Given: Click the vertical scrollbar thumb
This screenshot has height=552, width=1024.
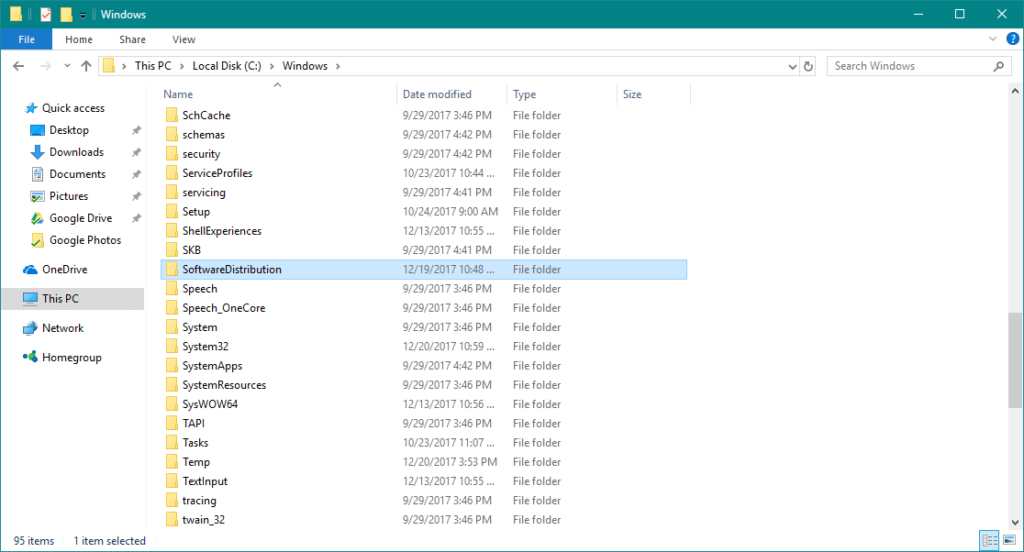Looking at the screenshot, I should 1015,361.
